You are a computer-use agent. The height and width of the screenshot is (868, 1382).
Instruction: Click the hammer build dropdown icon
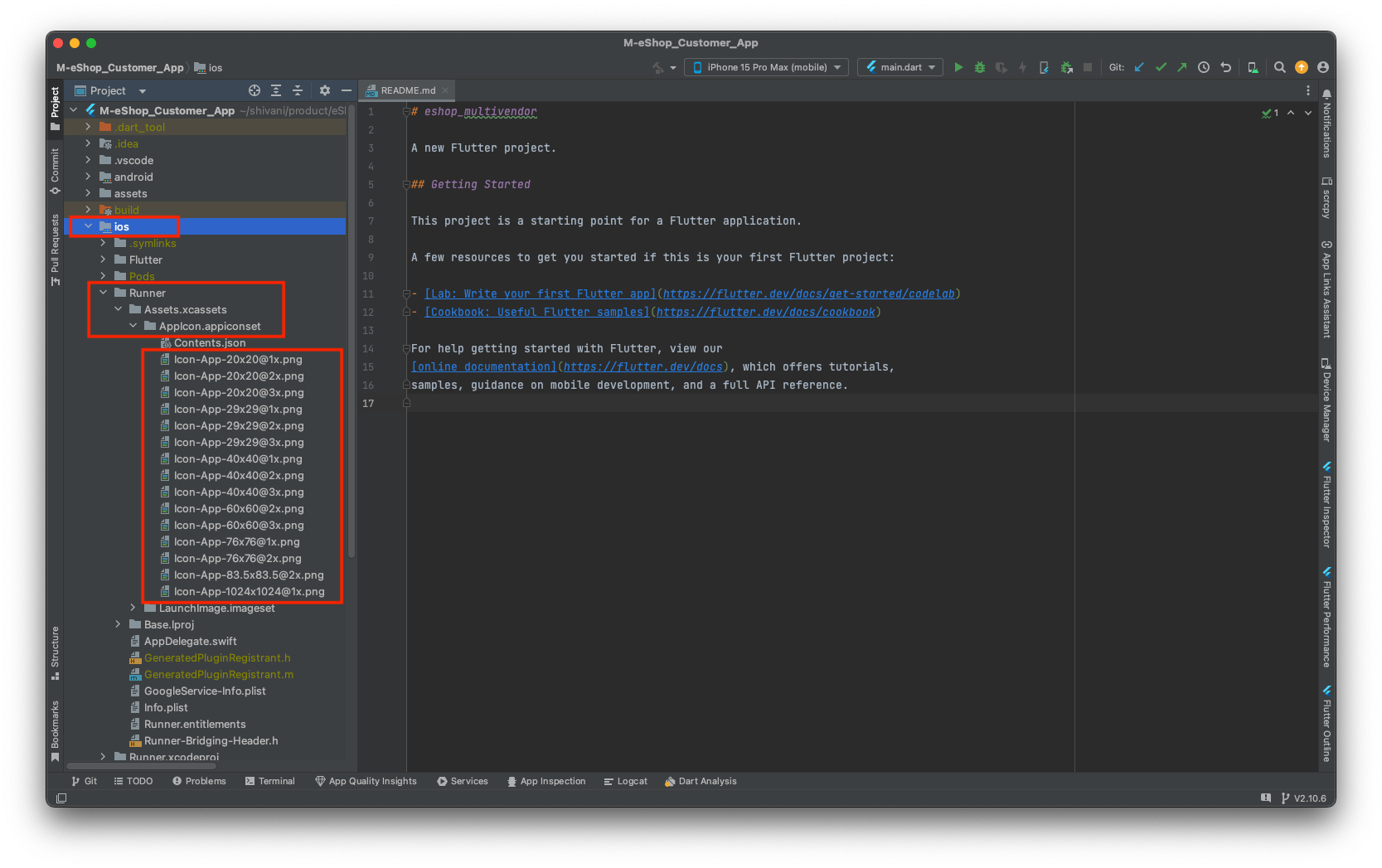coord(663,67)
